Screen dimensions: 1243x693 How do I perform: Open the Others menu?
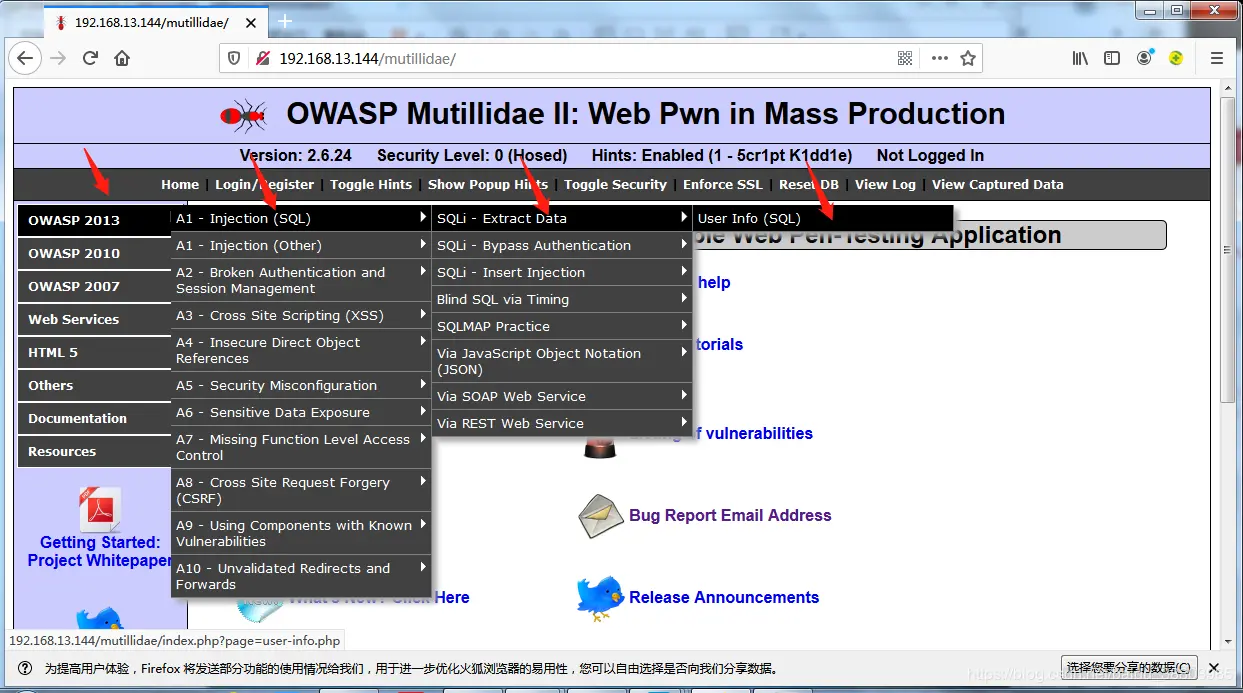click(x=94, y=385)
